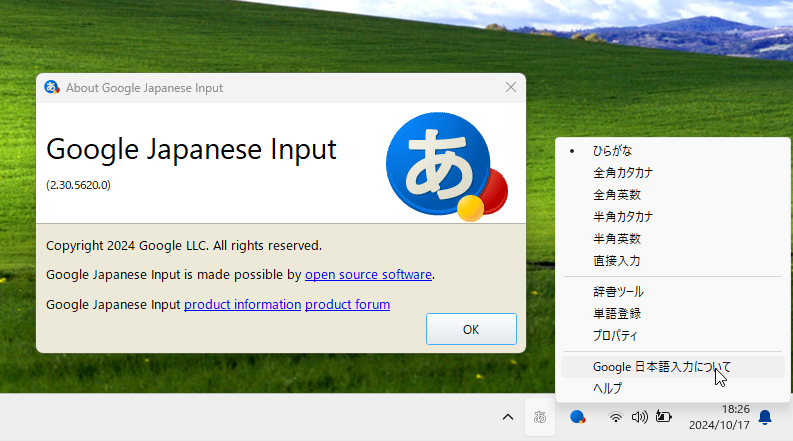Viewport: 793px width, 441px height.
Task: Close the About Google Japanese Input dialog
Action: [511, 87]
